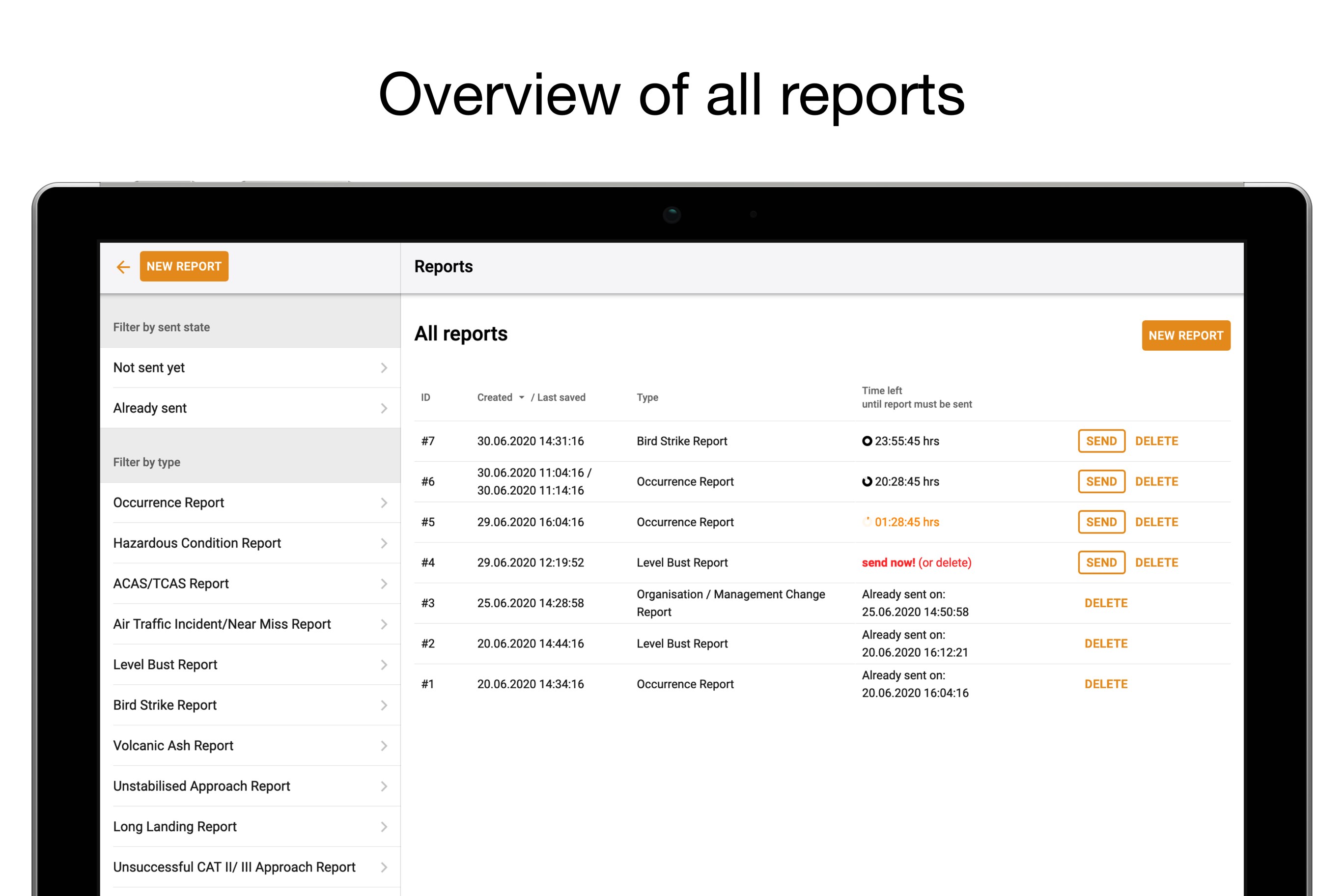Expand ACAS/TCAS Report filter chevron
1344x896 pixels.
click(x=384, y=584)
